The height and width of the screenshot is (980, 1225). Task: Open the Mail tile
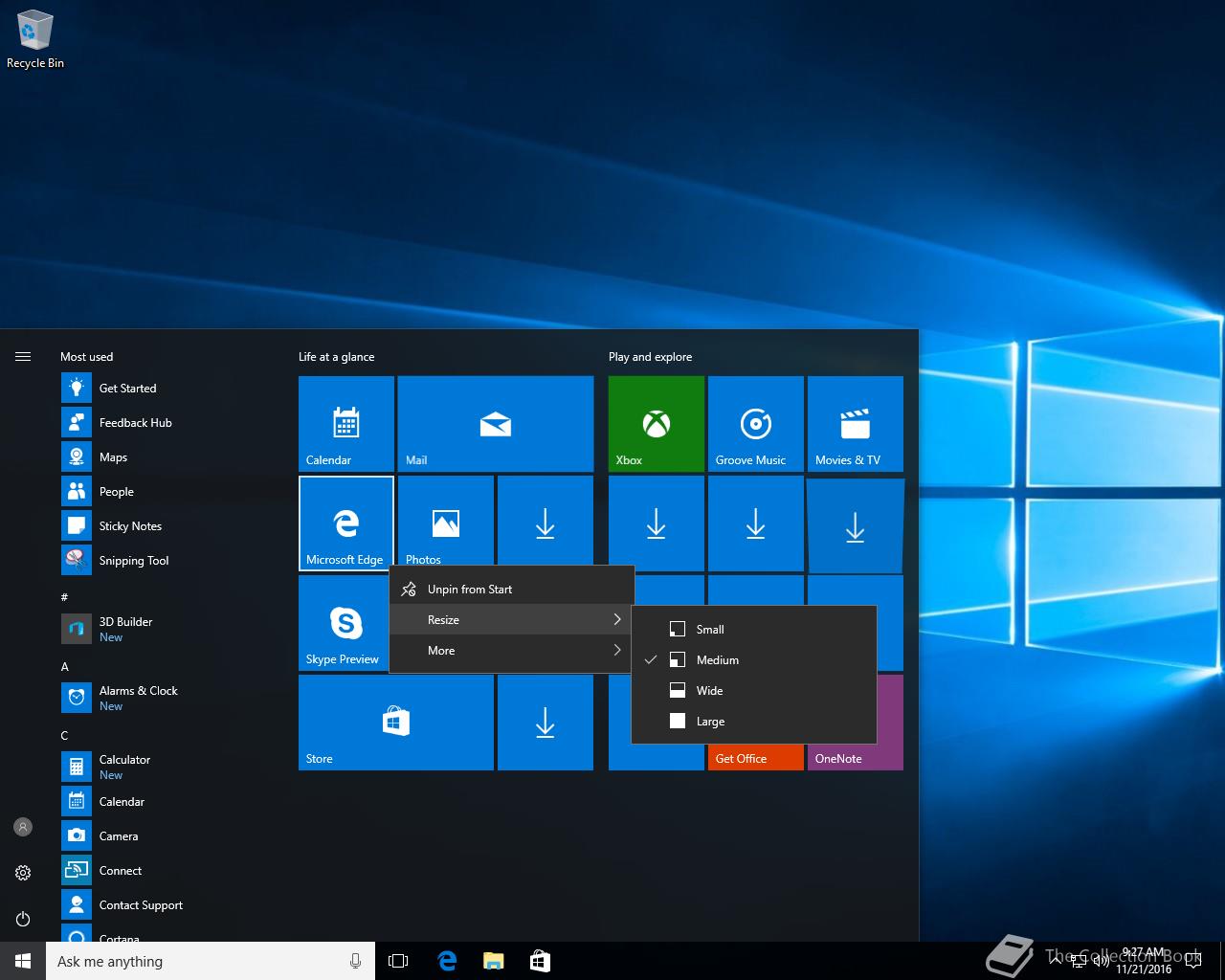496,423
